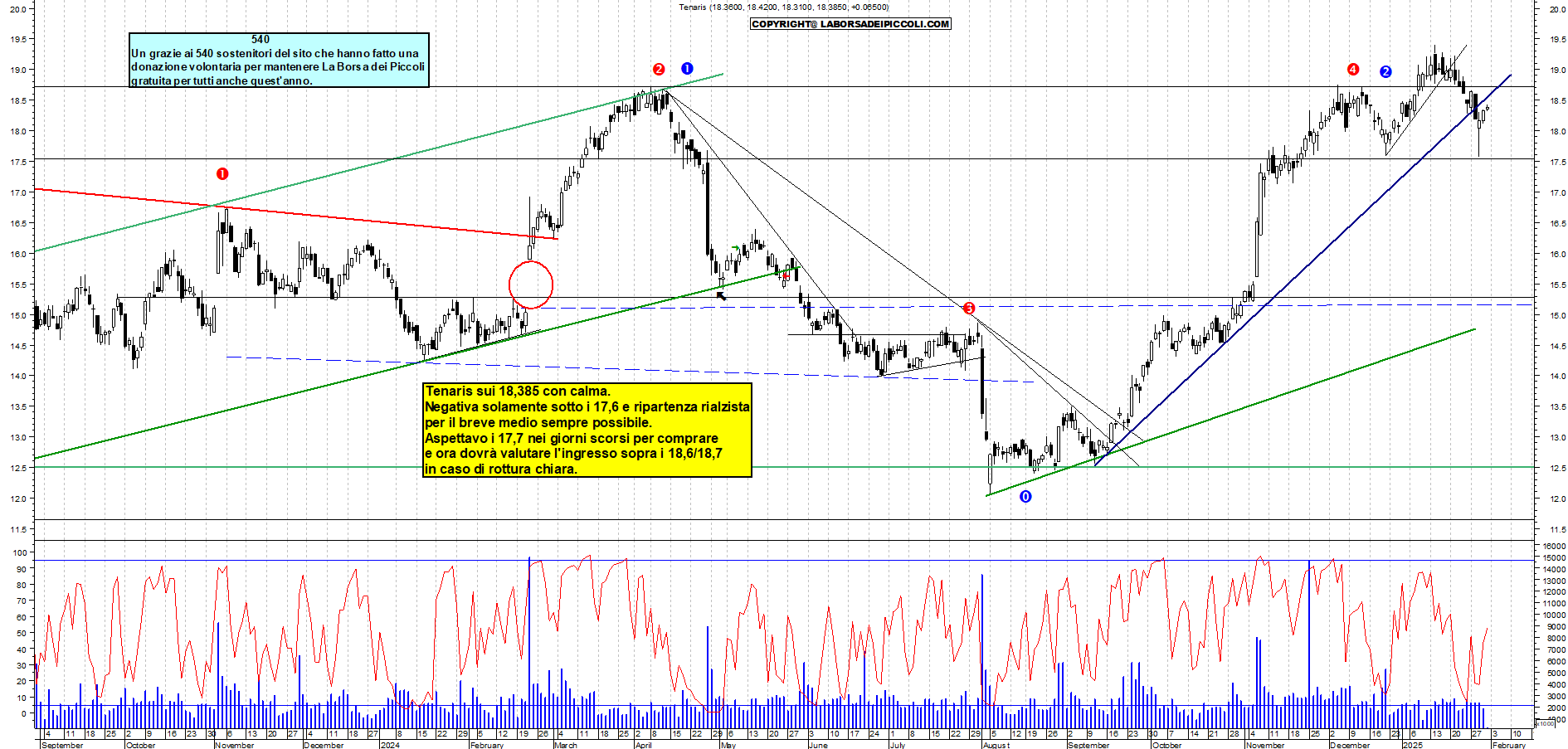Click 'Aspettavo i 17,7 nei giorni scorsi' line
The height and width of the screenshot is (749, 1568).
coord(572,438)
